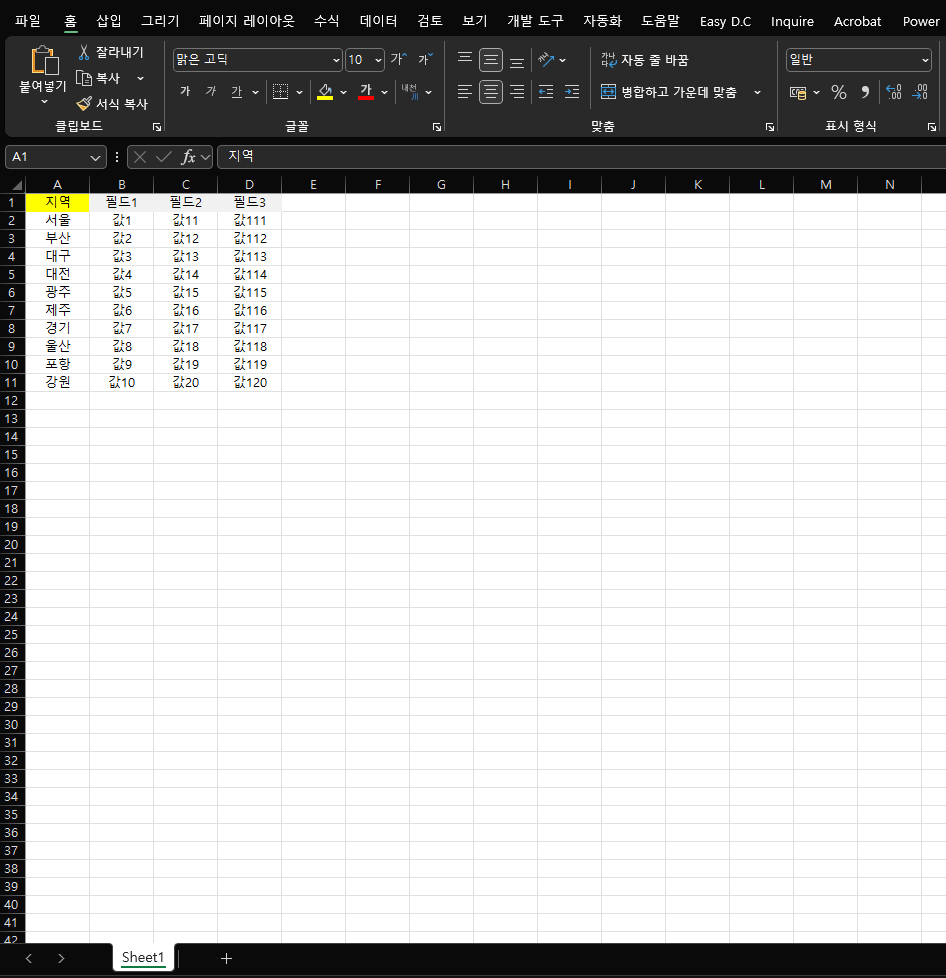Expand the number format dropdown (일반)

[x=924, y=60]
